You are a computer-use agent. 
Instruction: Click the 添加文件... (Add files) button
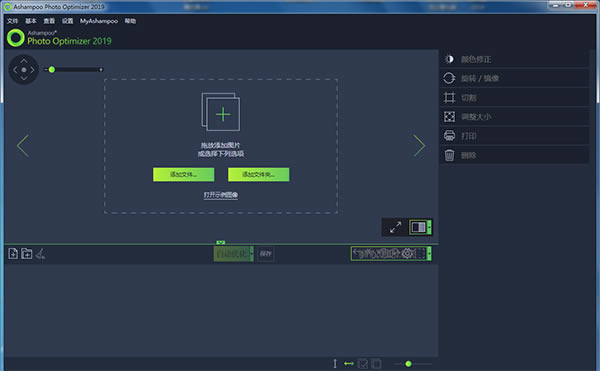point(184,174)
